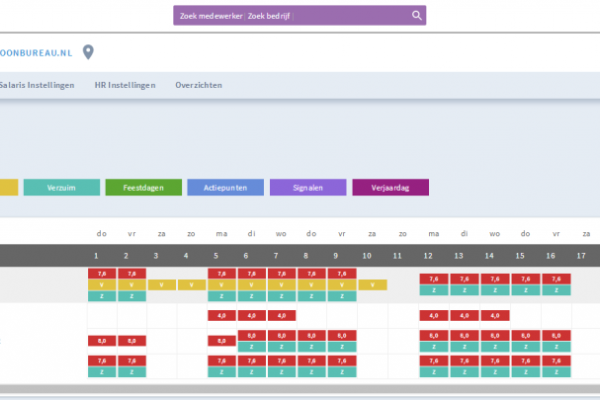Click the LOONBUREAU.NL logo
The height and width of the screenshot is (400, 600).
pos(36,52)
